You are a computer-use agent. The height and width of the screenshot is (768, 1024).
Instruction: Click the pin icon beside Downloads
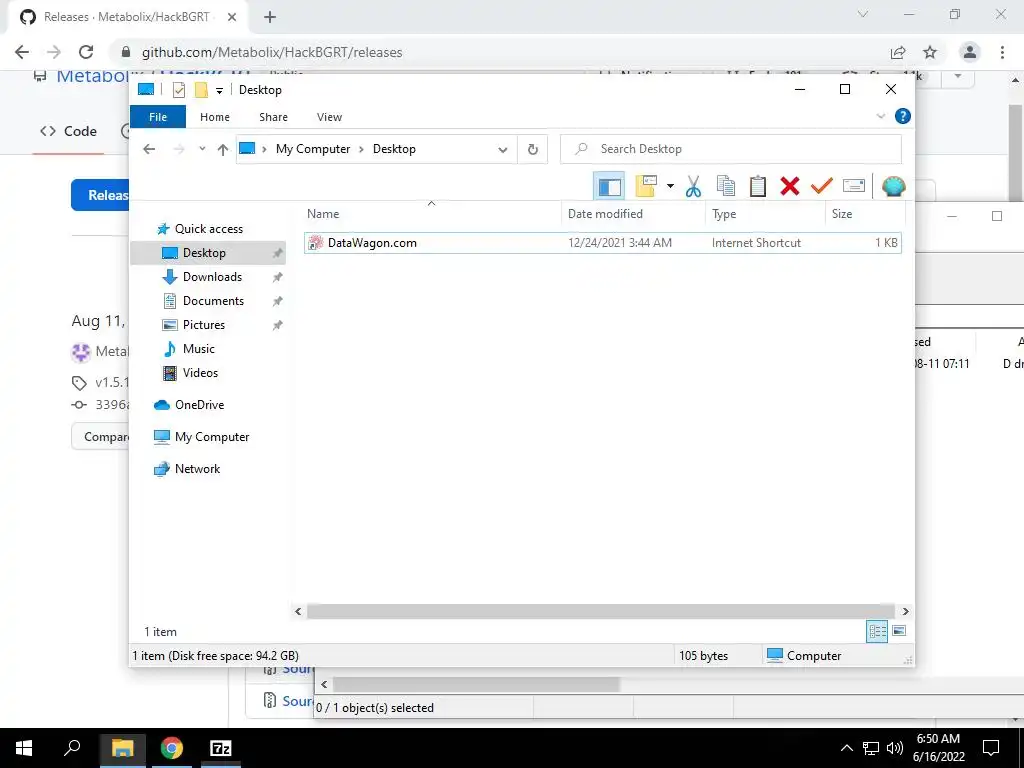click(278, 277)
